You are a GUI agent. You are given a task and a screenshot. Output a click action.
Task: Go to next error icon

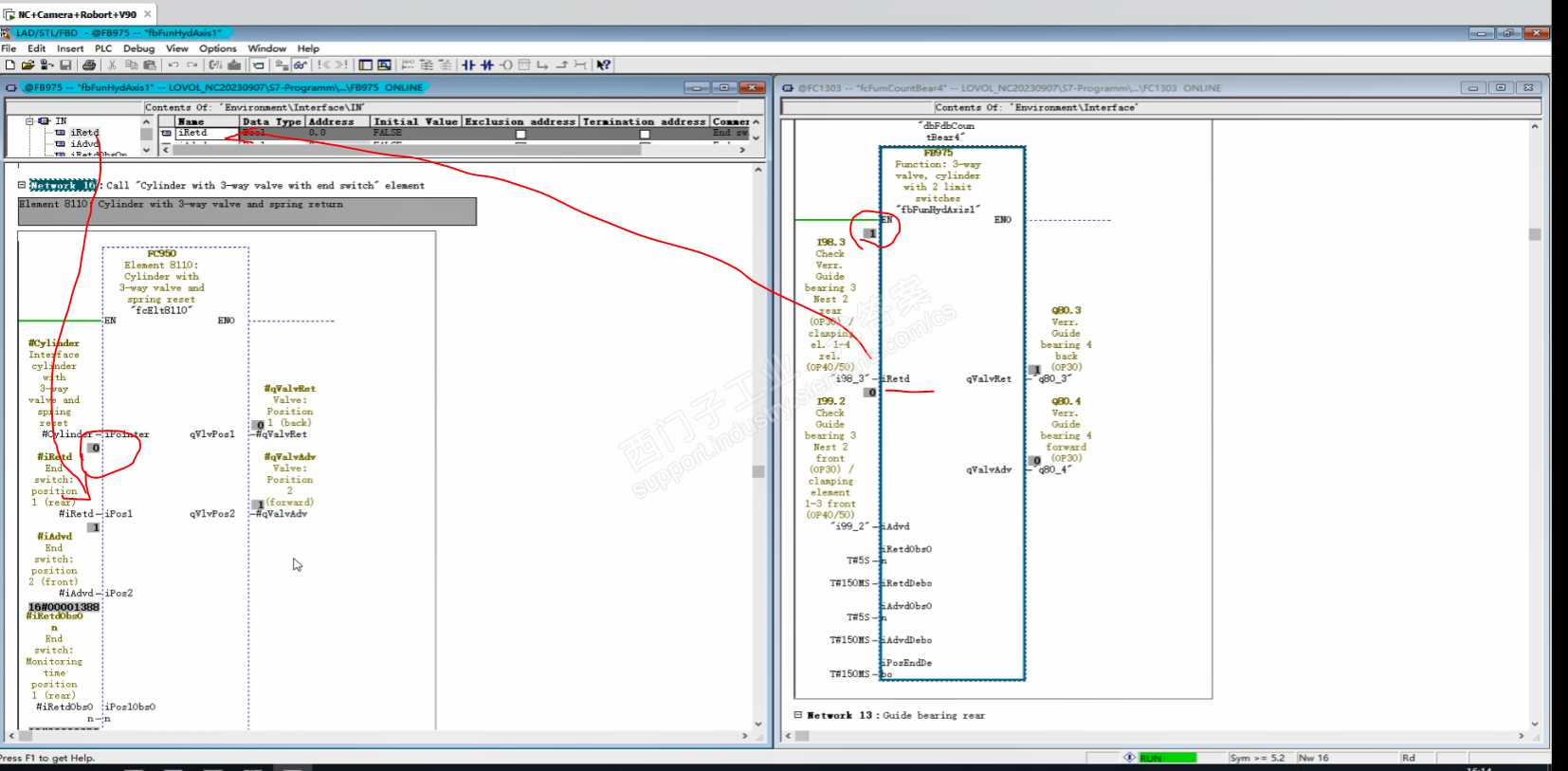(341, 65)
